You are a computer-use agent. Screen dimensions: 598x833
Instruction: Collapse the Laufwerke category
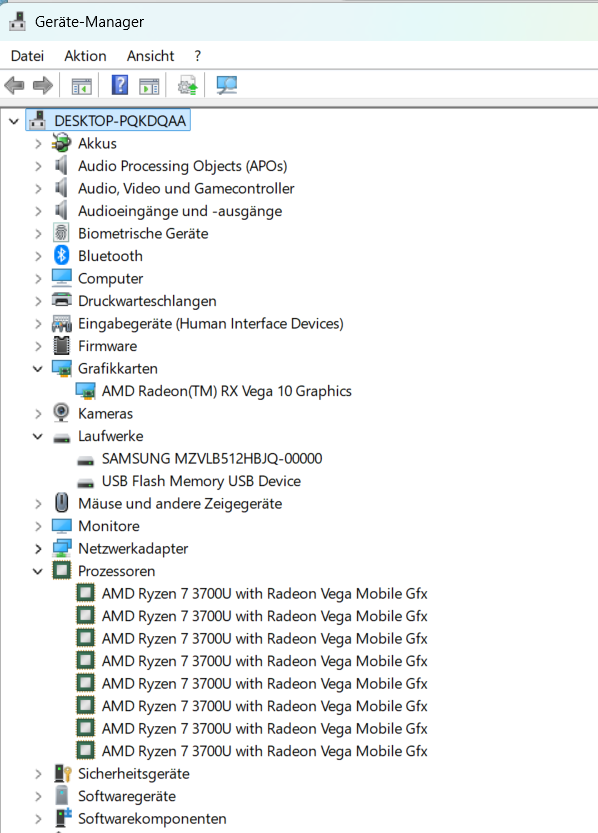[38, 436]
